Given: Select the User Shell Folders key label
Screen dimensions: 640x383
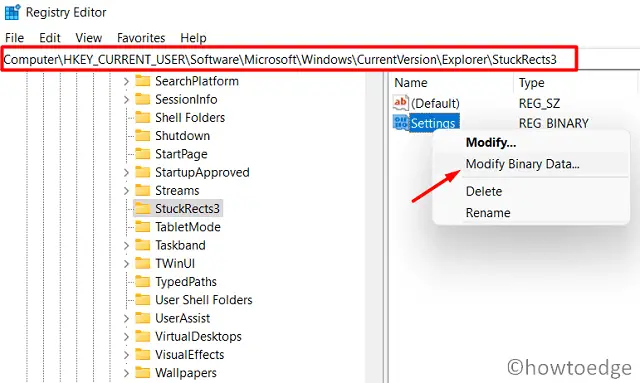Looking at the screenshot, I should 204,300.
